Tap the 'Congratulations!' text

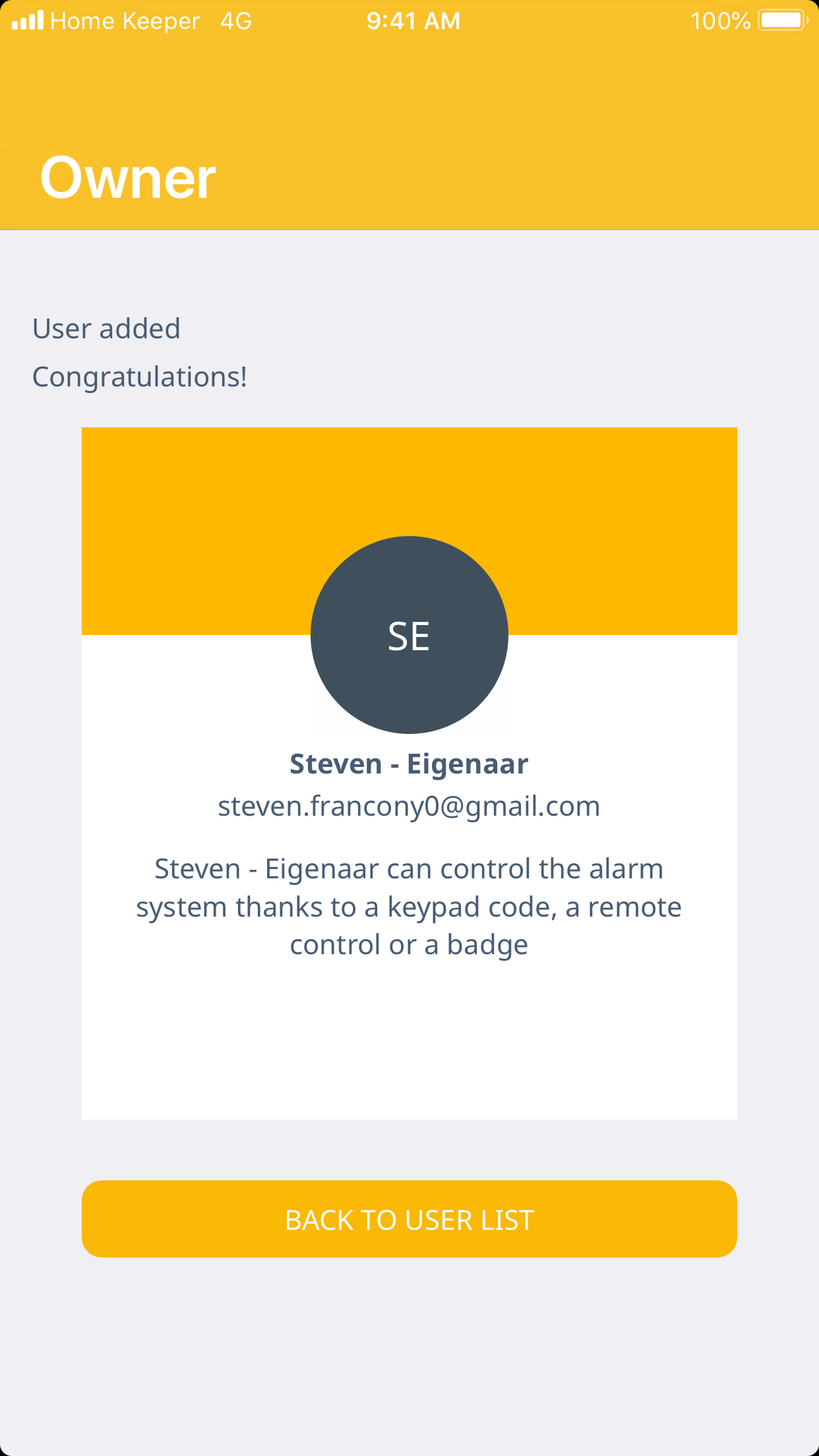click(x=140, y=377)
